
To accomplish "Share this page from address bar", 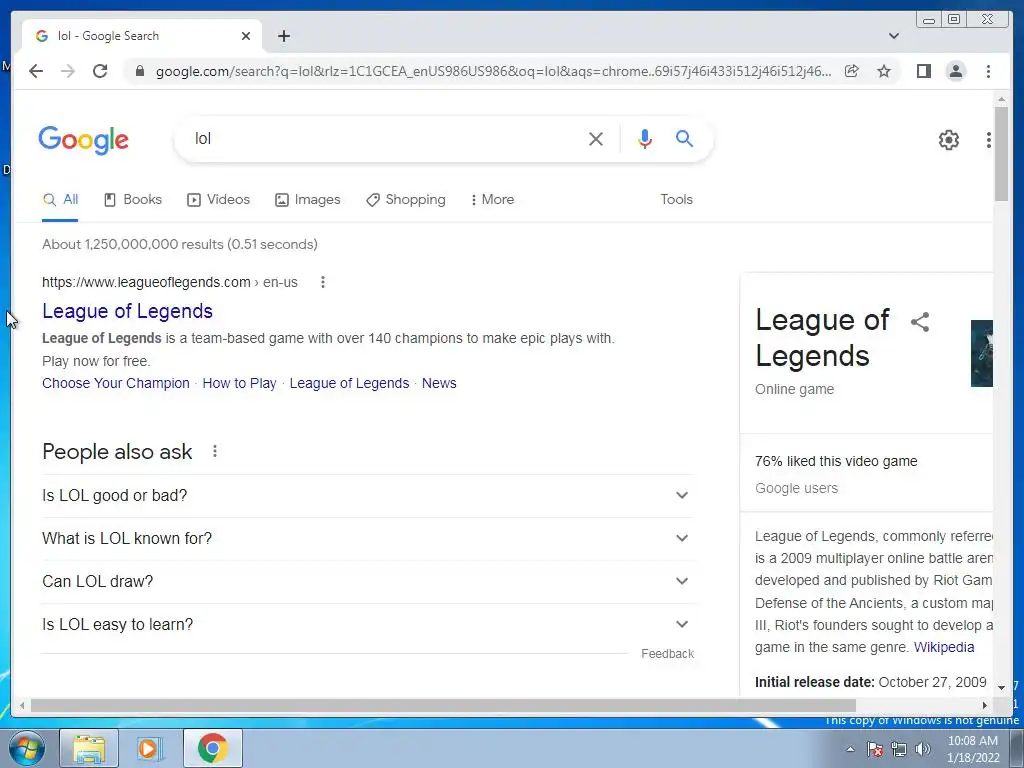I will point(852,71).
